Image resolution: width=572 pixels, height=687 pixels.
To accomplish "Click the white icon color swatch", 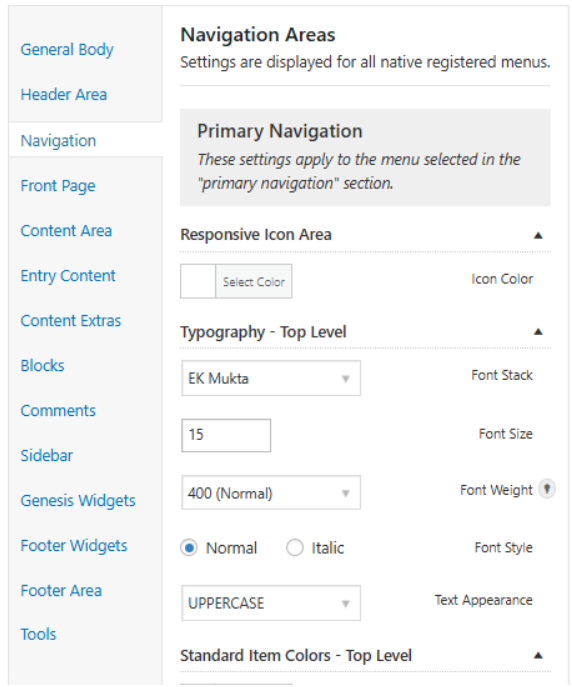I will click(198, 282).
